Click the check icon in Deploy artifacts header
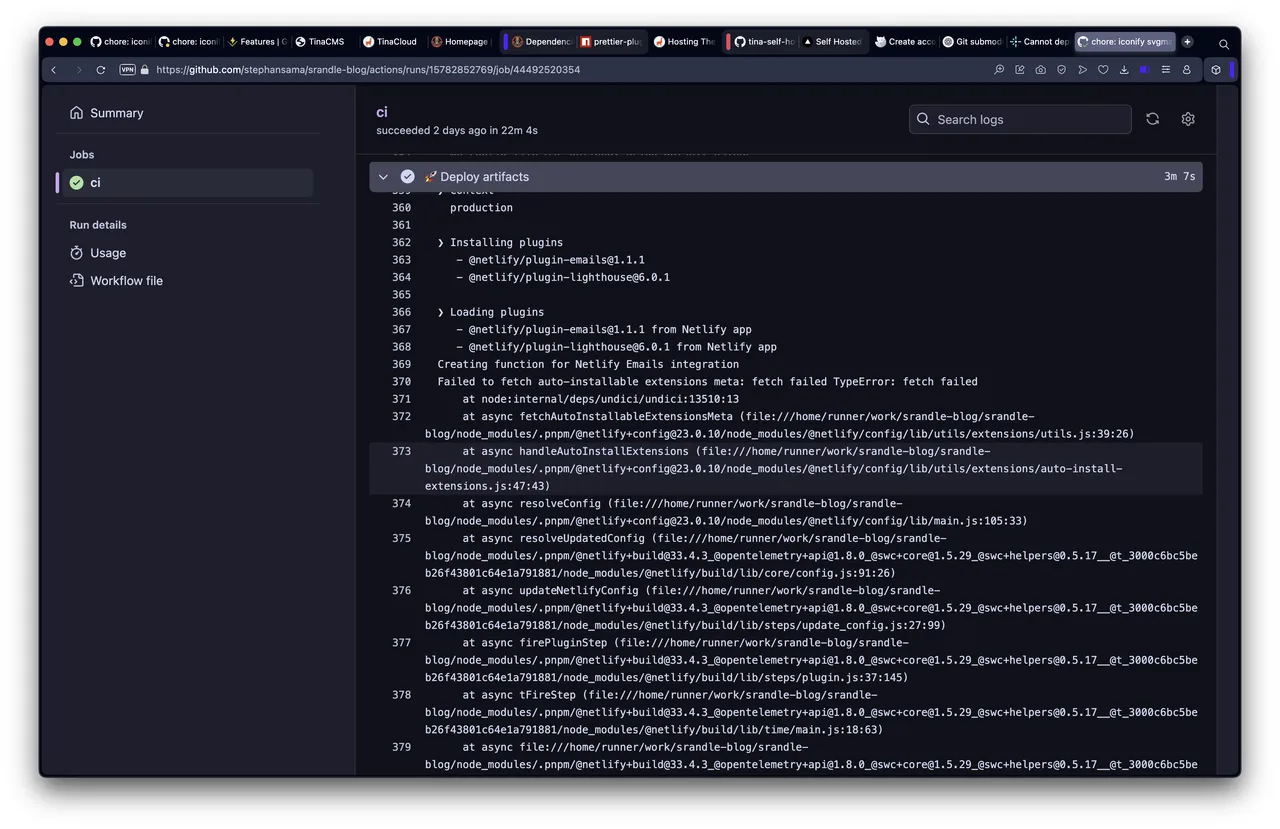 [x=408, y=177]
